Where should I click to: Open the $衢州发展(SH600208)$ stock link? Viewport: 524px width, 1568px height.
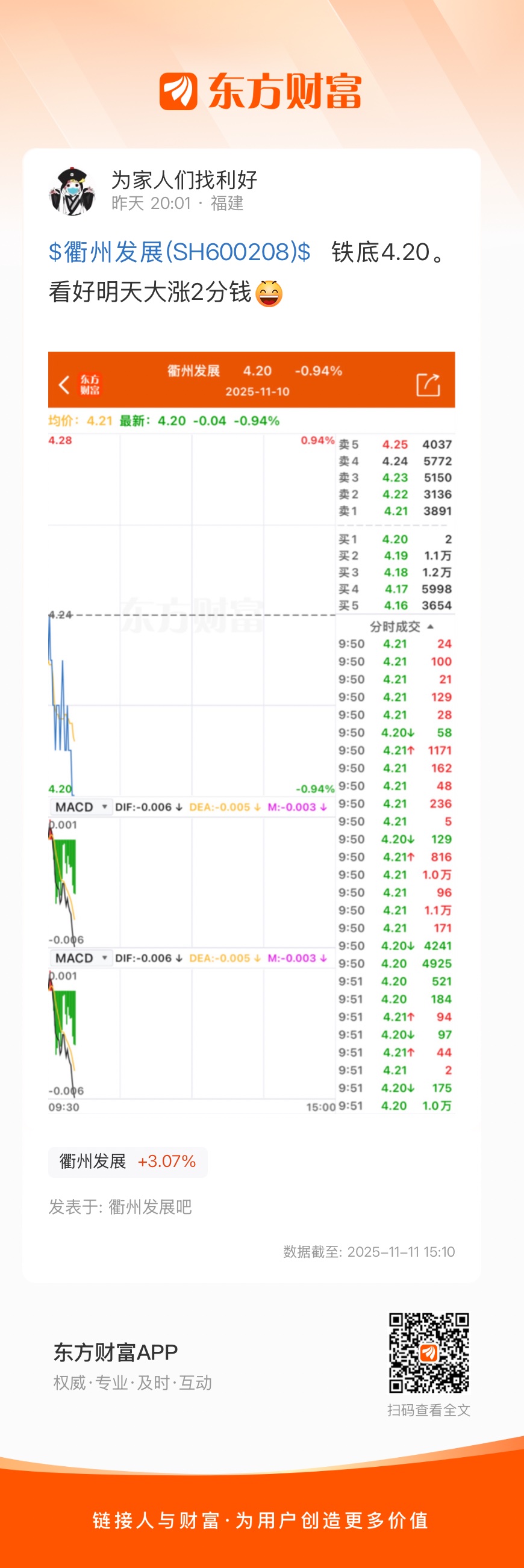(x=179, y=252)
